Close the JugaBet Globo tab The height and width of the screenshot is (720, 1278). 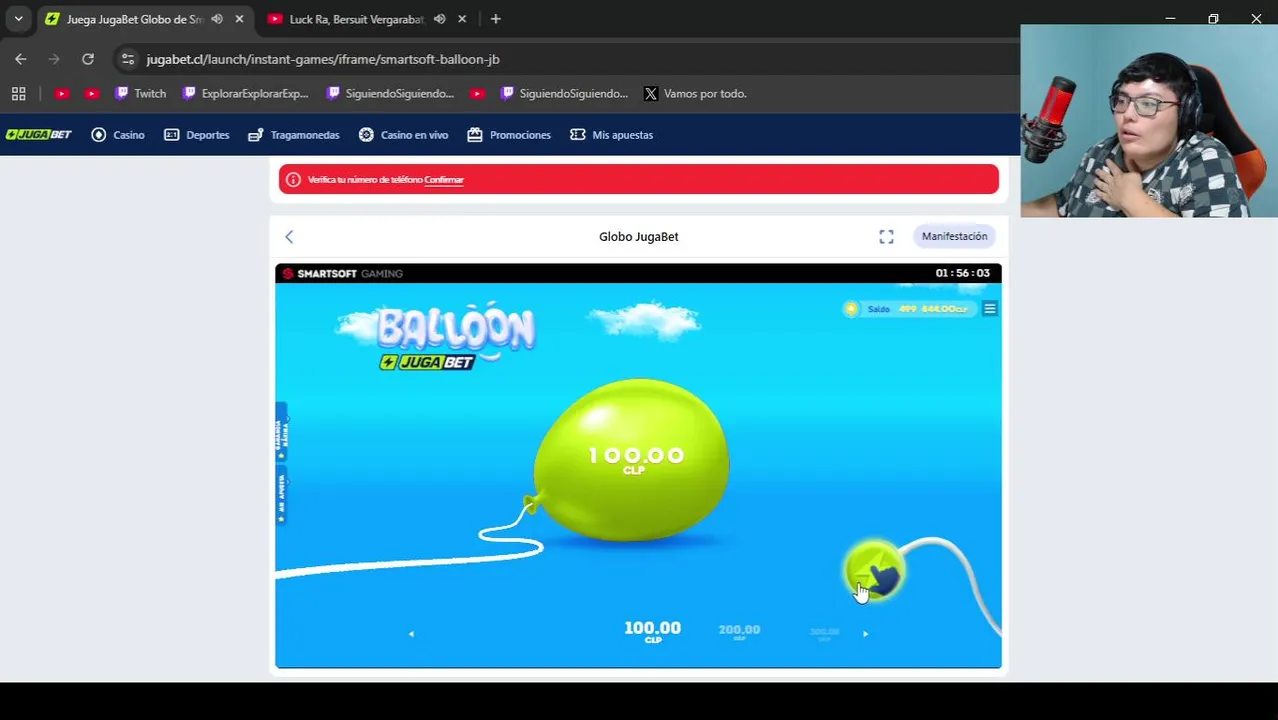pos(239,19)
